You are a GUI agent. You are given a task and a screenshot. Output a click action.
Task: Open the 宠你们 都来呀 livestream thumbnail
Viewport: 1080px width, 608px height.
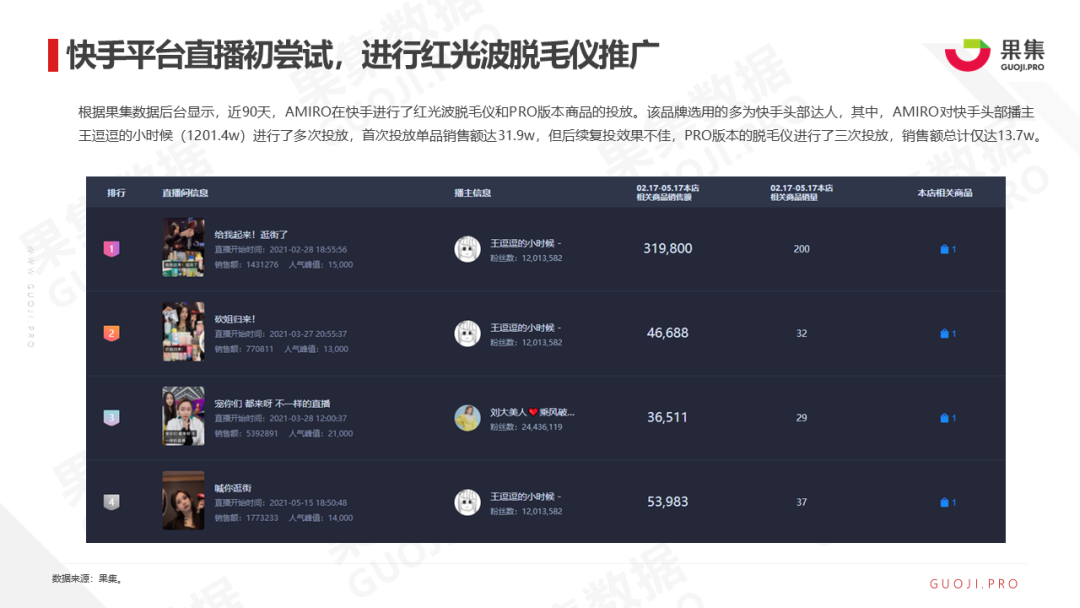click(183, 416)
